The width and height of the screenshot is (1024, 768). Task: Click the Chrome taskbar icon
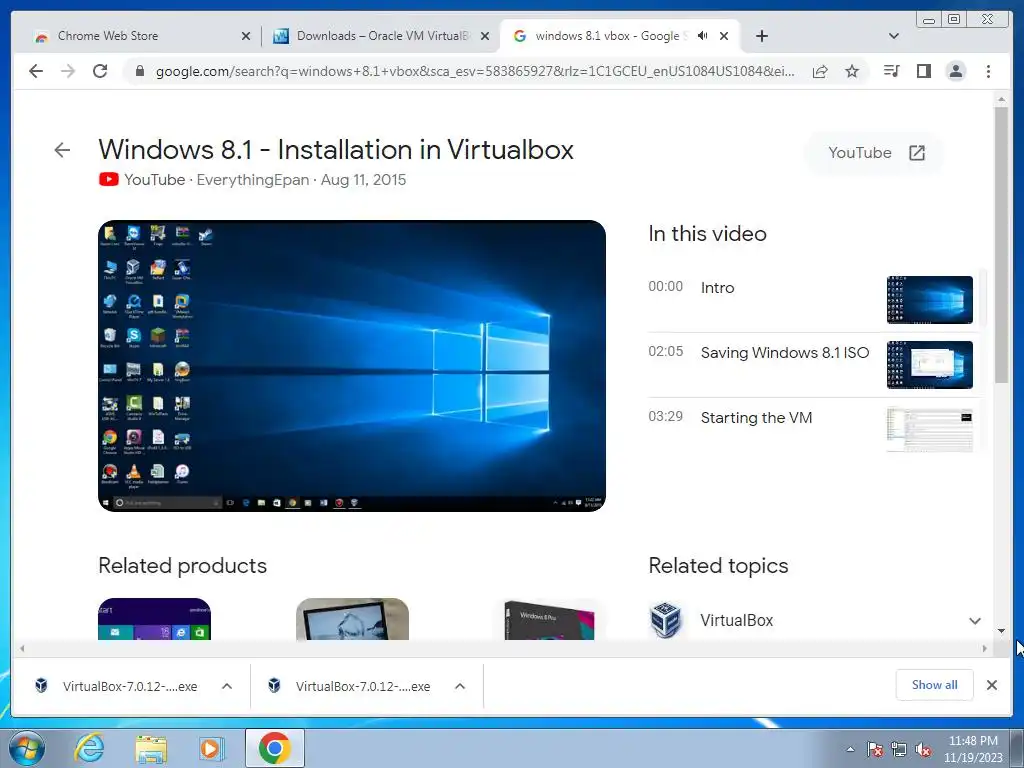pos(275,748)
